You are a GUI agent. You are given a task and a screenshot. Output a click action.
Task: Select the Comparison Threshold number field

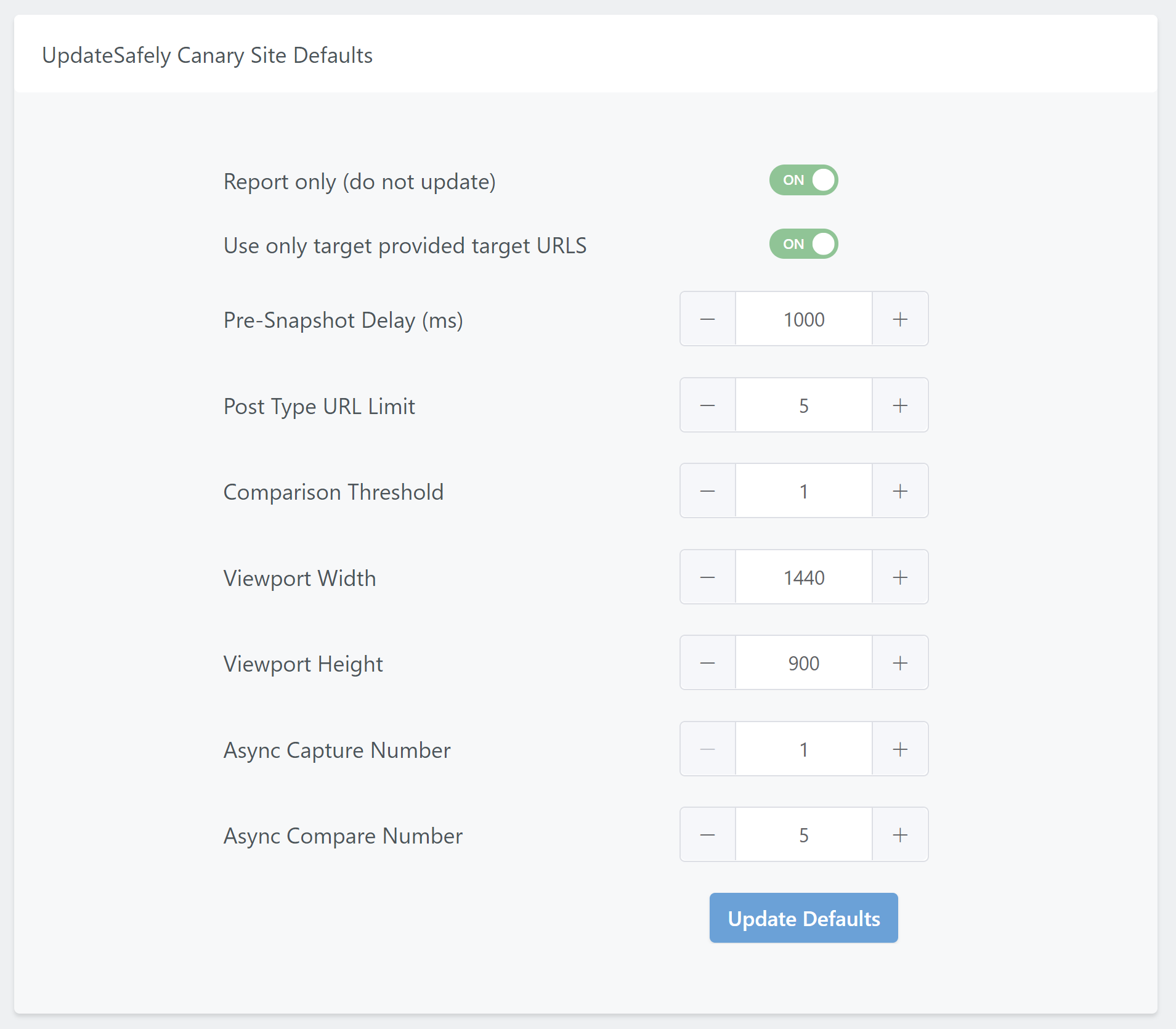[x=804, y=491]
